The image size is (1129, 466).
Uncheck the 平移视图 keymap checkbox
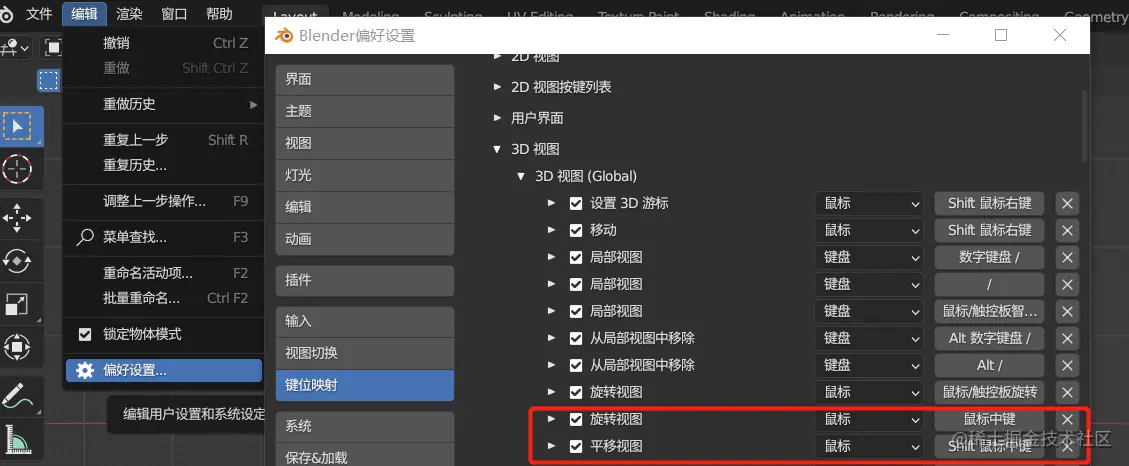click(x=575, y=447)
